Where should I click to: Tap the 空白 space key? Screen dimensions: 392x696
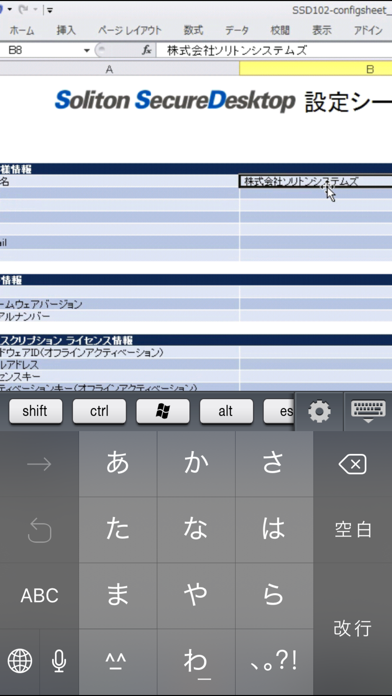pyautogui.click(x=352, y=530)
